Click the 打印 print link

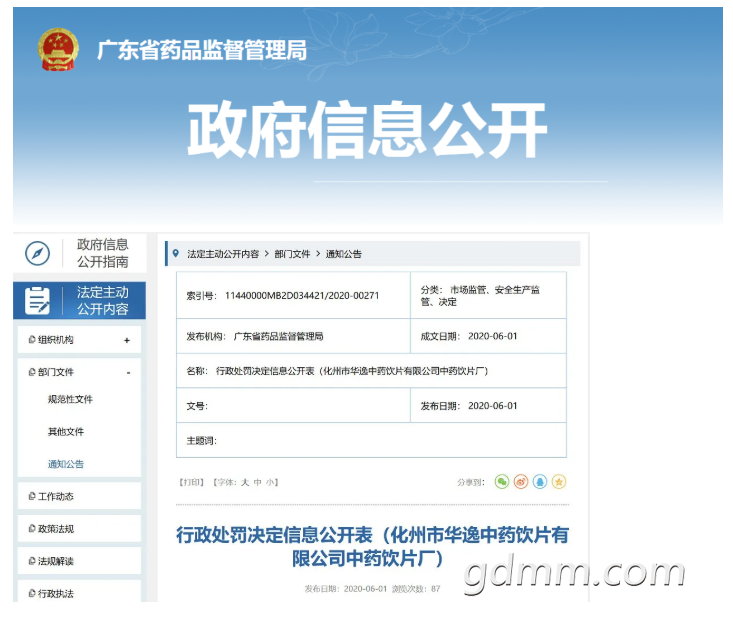coord(192,482)
